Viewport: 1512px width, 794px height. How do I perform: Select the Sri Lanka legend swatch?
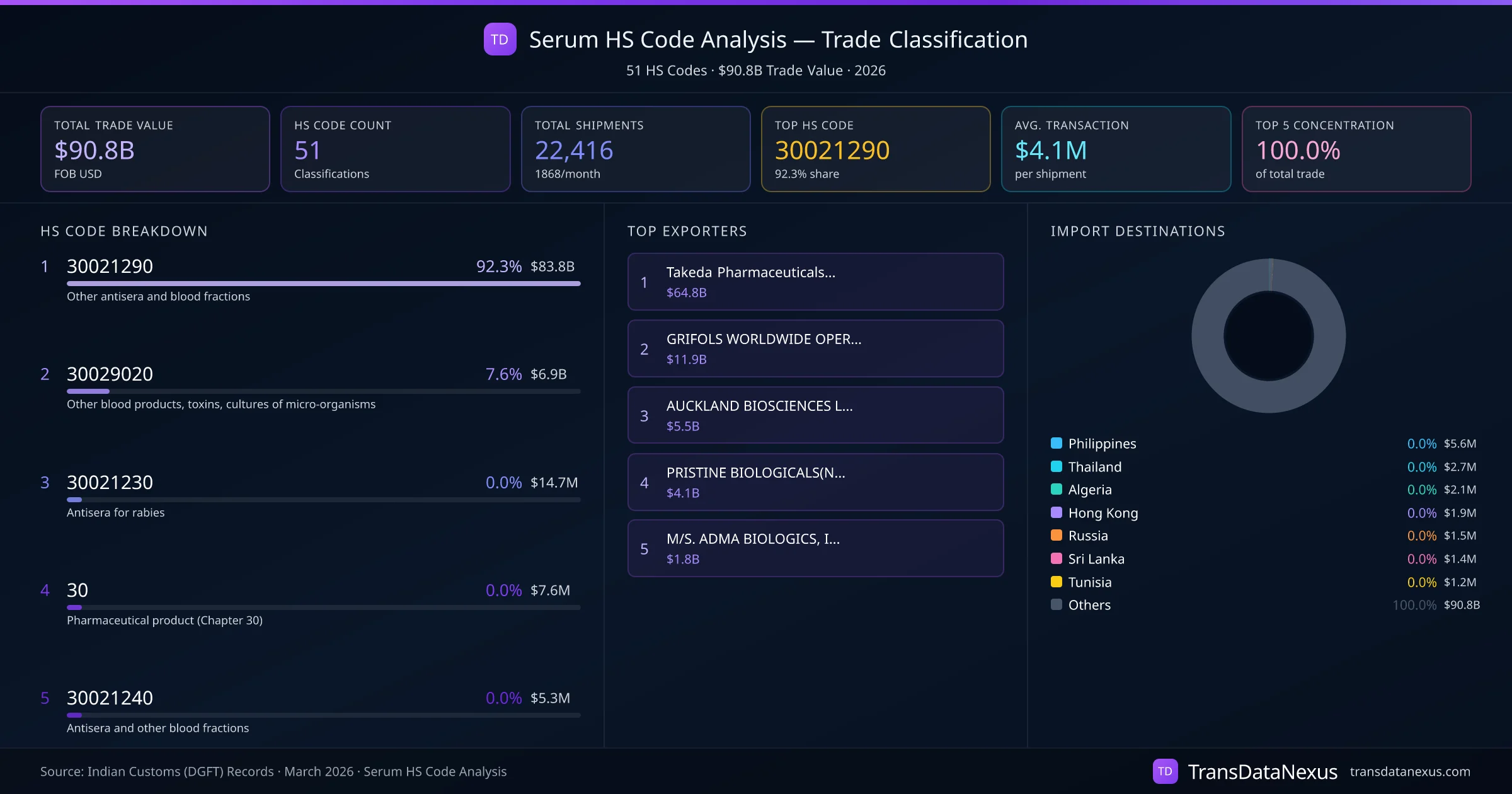(1056, 559)
